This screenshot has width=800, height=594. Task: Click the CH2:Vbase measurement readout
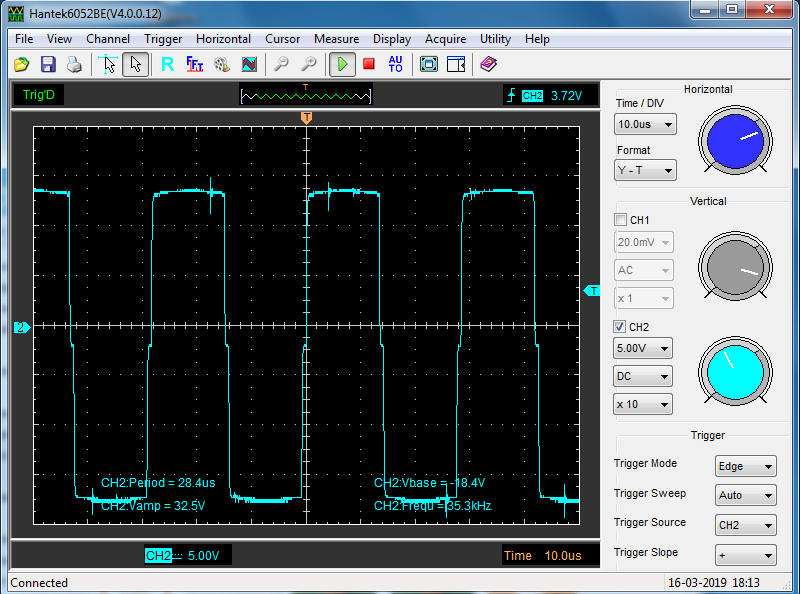pos(430,483)
